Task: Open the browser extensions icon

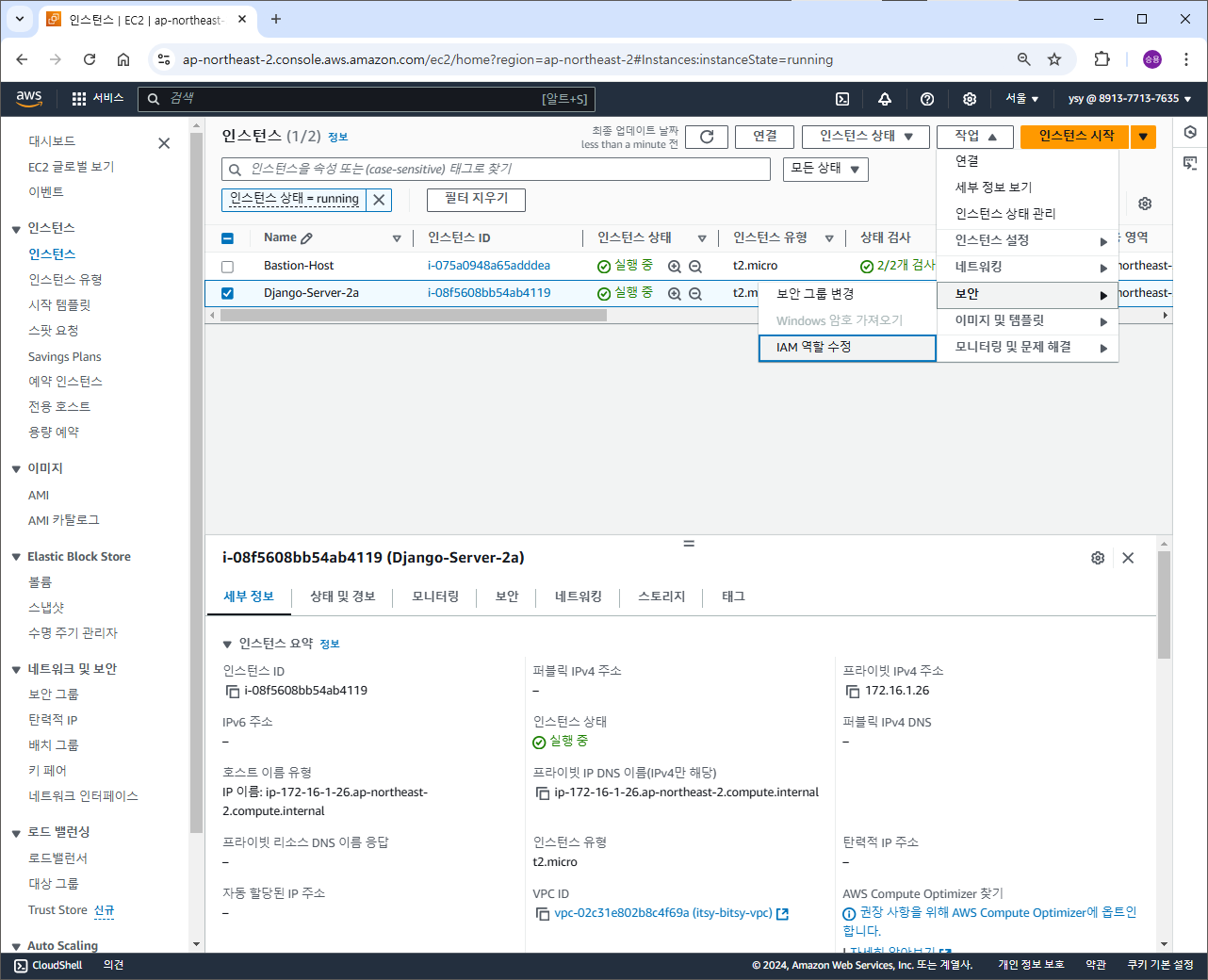Action: (1102, 59)
